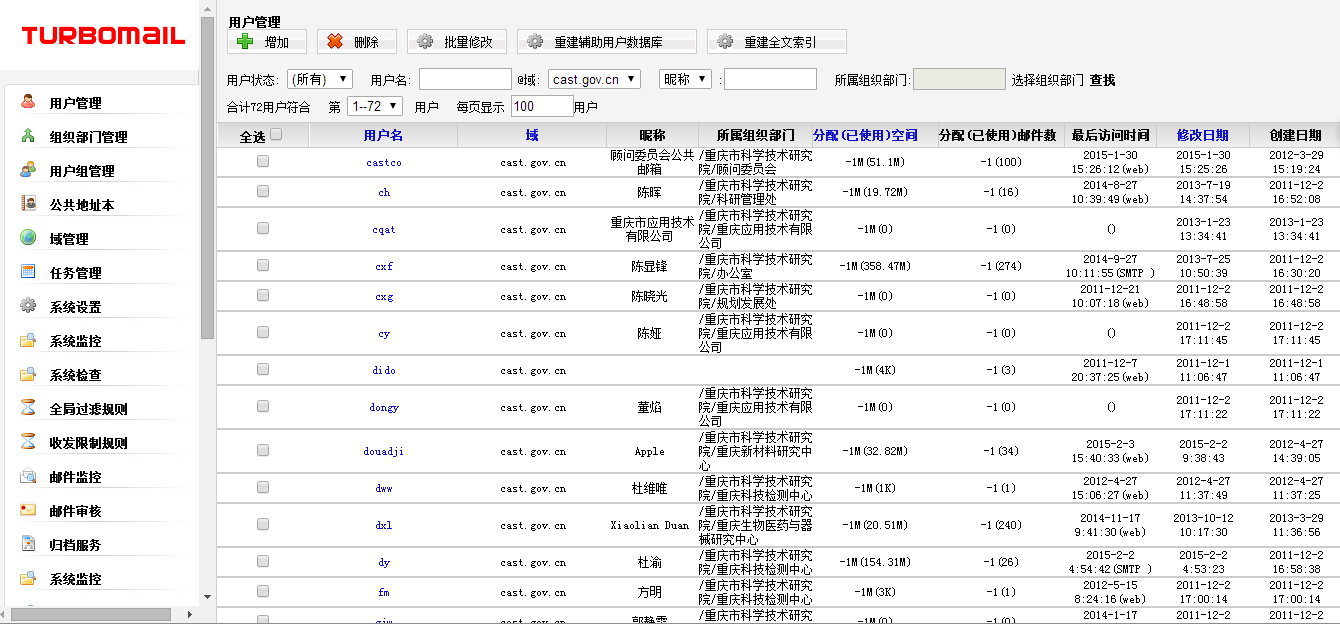
Task: Check the box for user dongy
Action: (263, 406)
